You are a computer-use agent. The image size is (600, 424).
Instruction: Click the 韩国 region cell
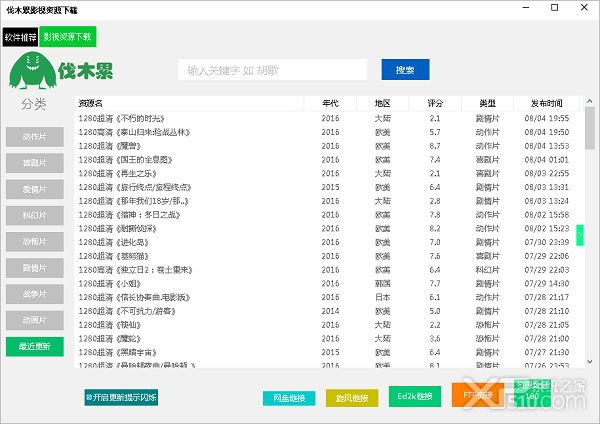(383, 284)
